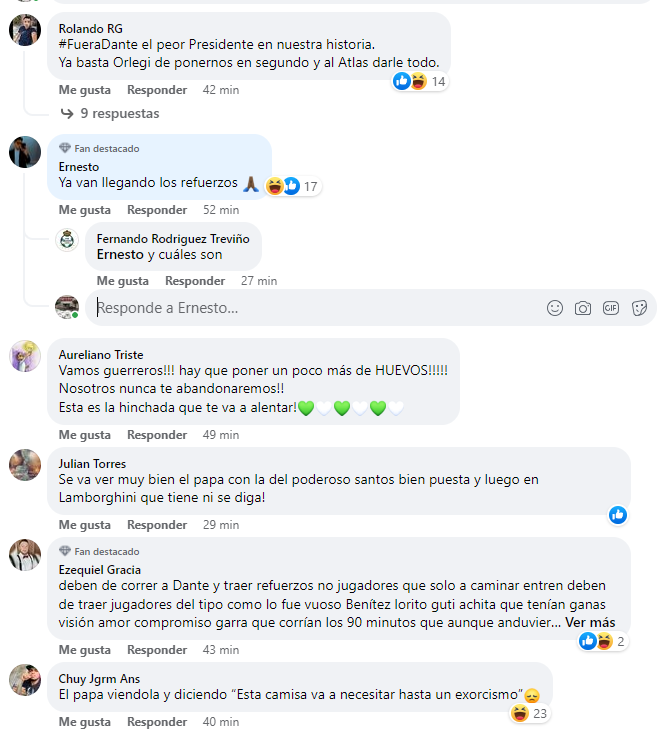This screenshot has height=734, width=664.
Task: View reactions on Rolando RG's comment
Action: (x=420, y=82)
